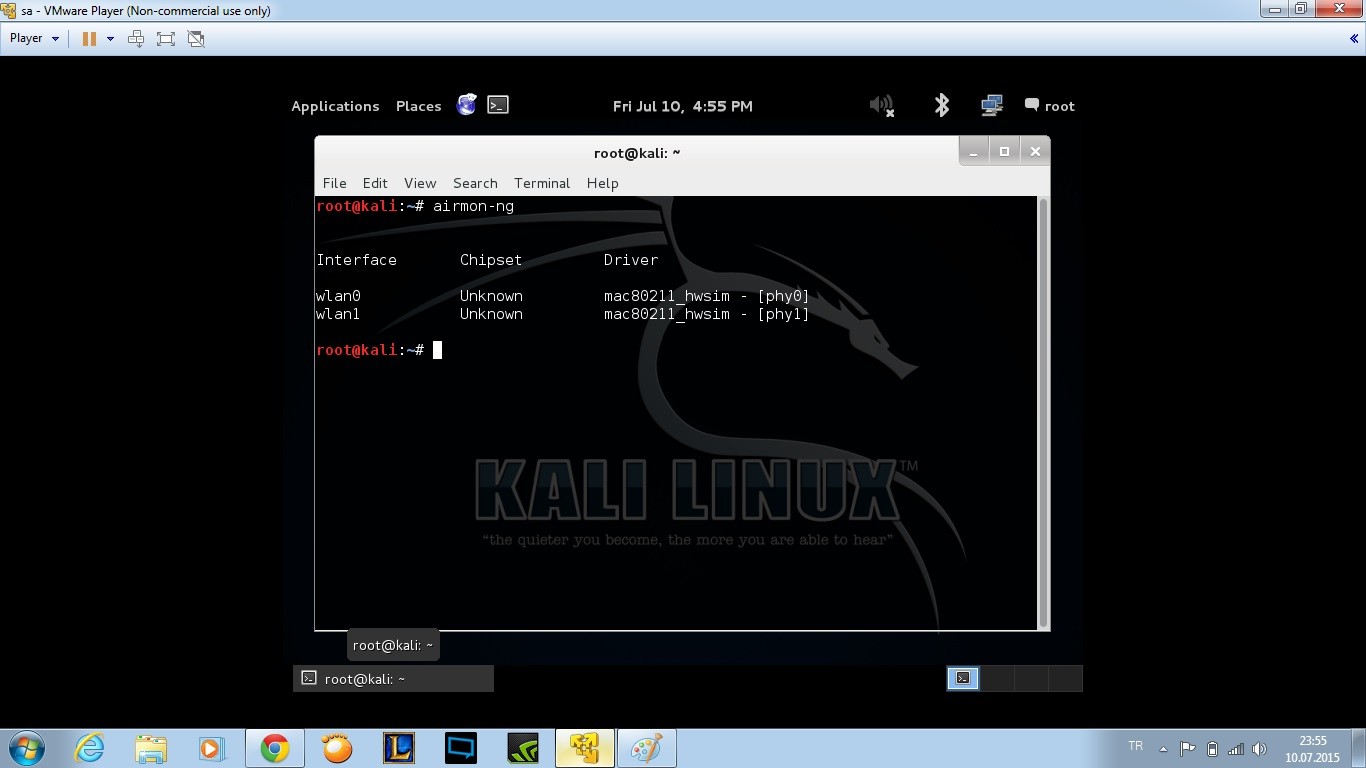Send Ctrl+Alt+Del to the virtual machine

(136, 38)
